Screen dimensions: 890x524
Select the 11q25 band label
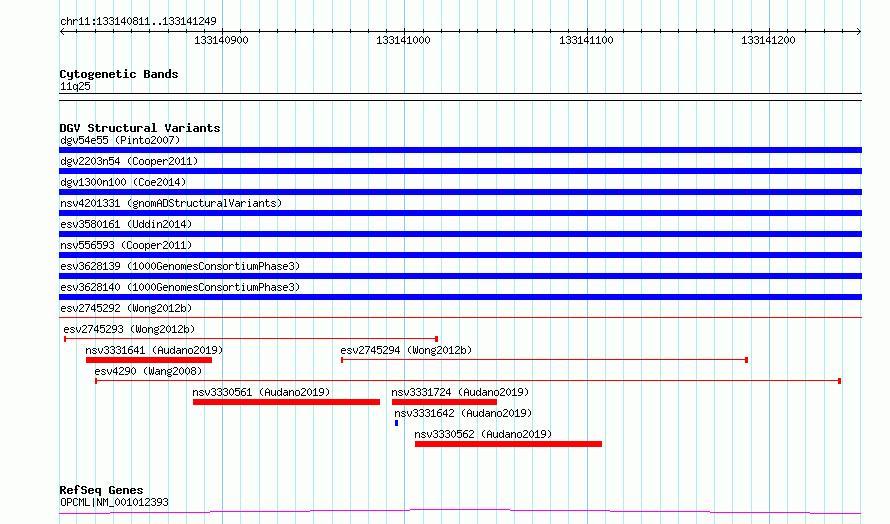[x=75, y=86]
